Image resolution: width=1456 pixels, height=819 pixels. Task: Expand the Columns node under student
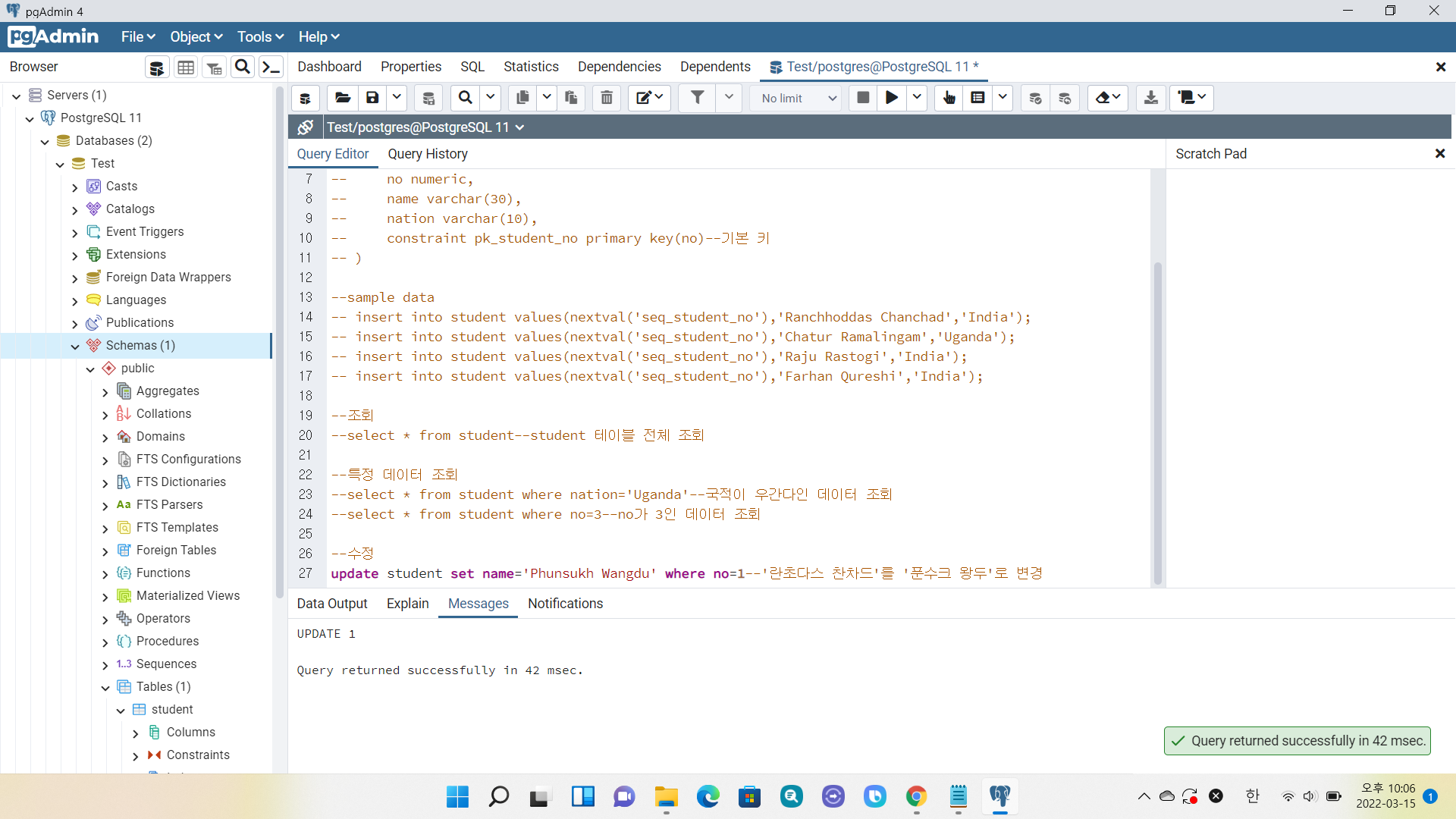coord(136,733)
